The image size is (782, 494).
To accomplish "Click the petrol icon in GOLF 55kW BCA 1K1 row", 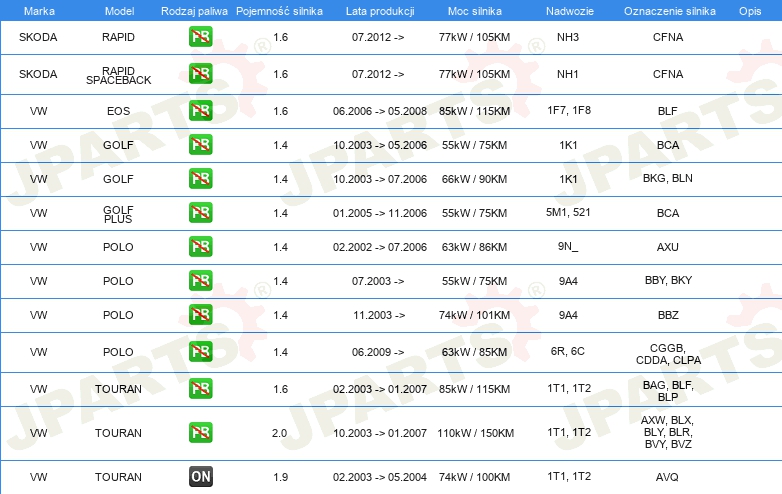I will pos(200,145).
